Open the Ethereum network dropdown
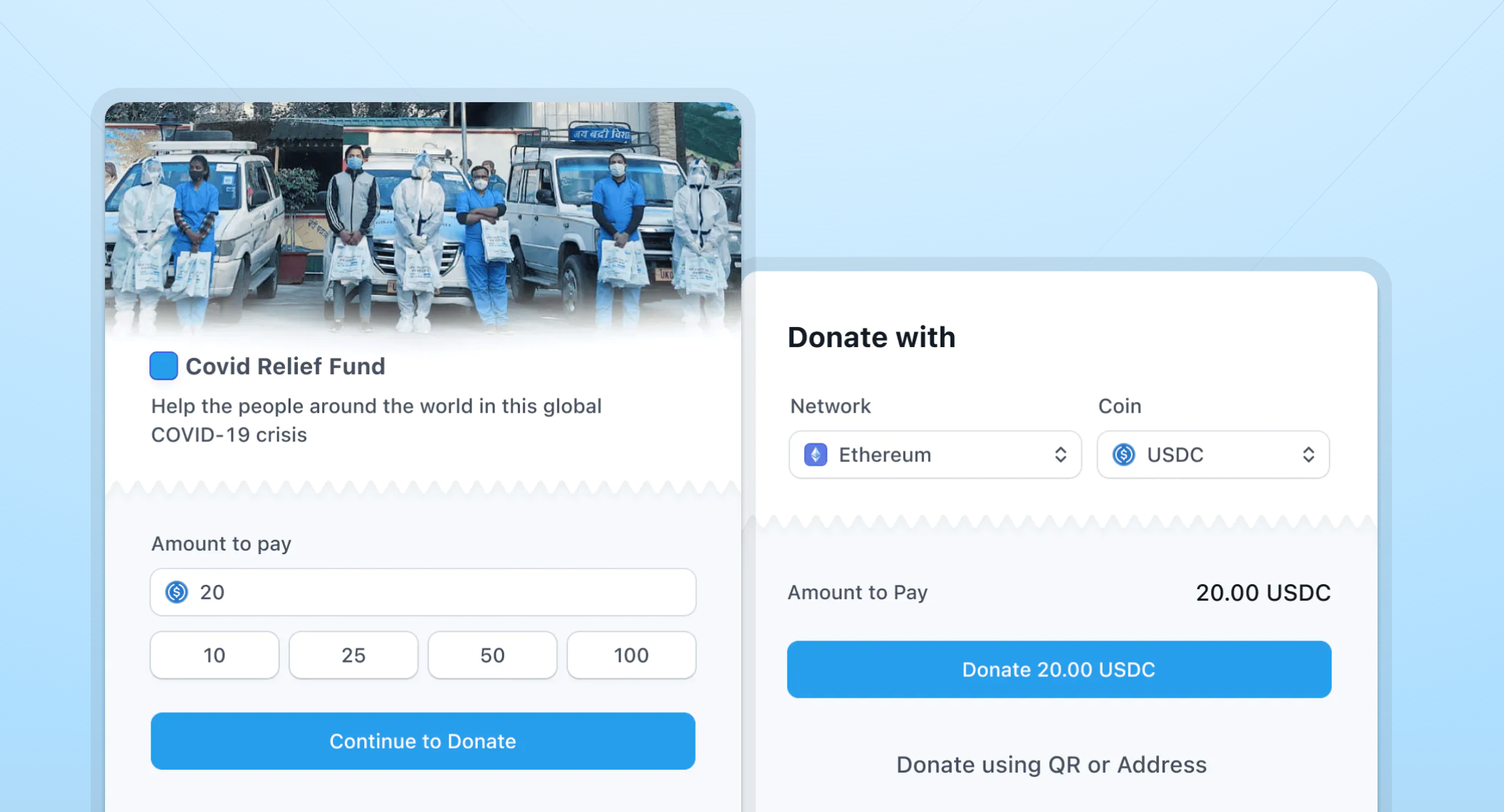The image size is (1504, 812). (935, 454)
